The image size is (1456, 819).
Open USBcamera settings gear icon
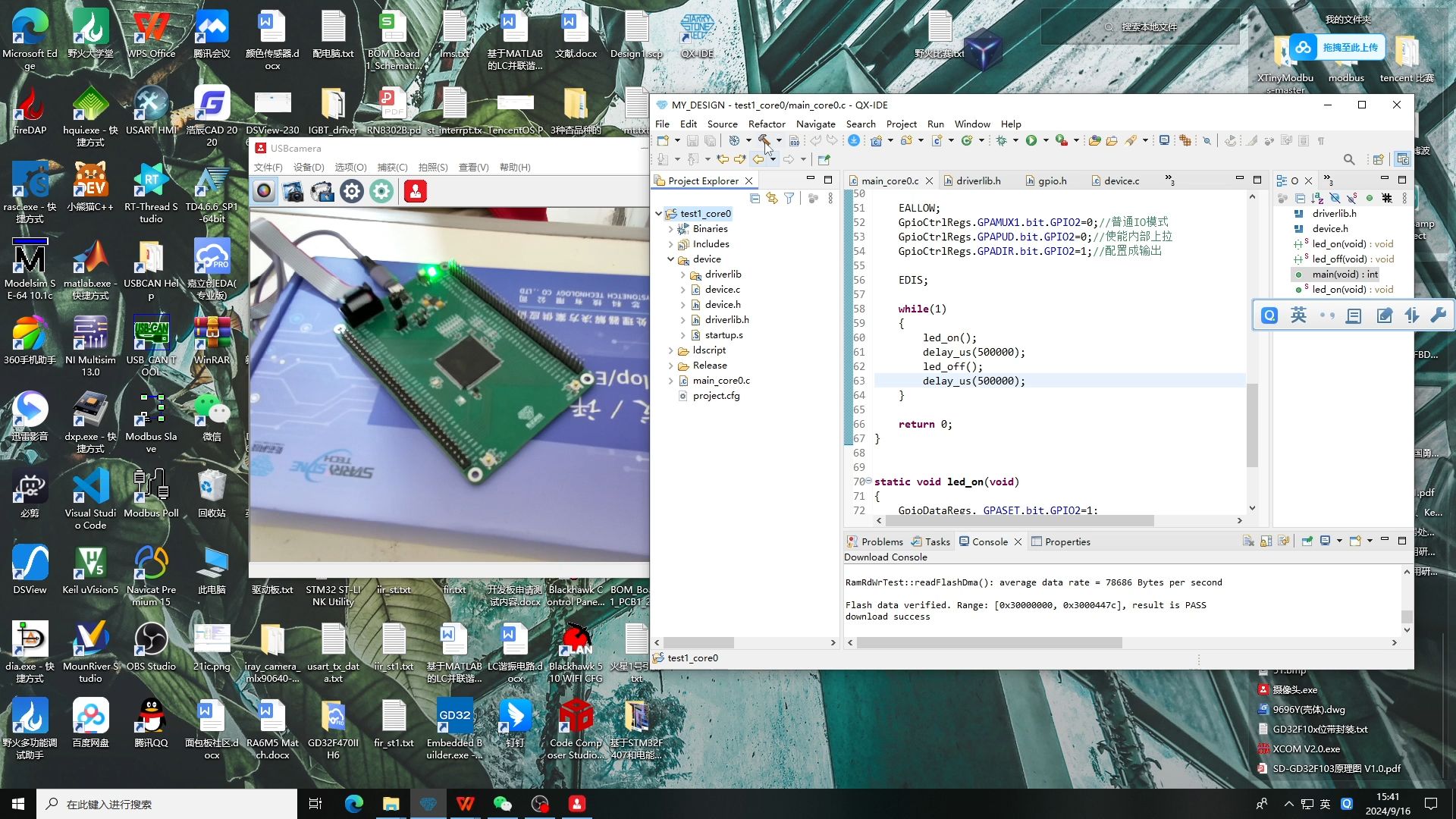click(x=352, y=192)
